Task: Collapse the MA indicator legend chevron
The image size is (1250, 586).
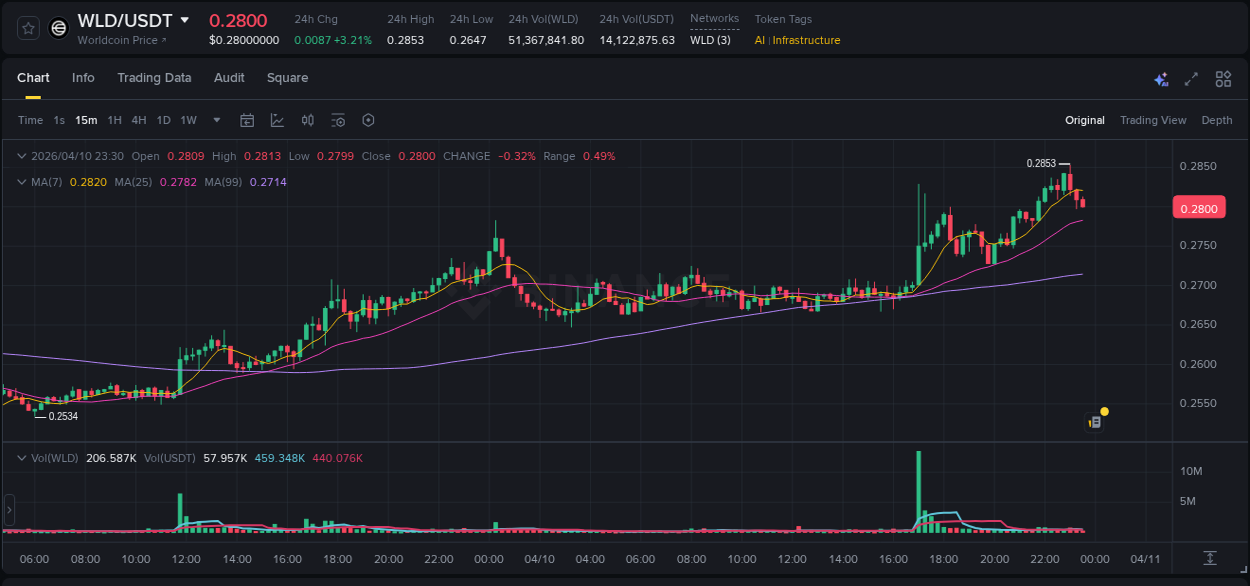Action: tap(22, 182)
